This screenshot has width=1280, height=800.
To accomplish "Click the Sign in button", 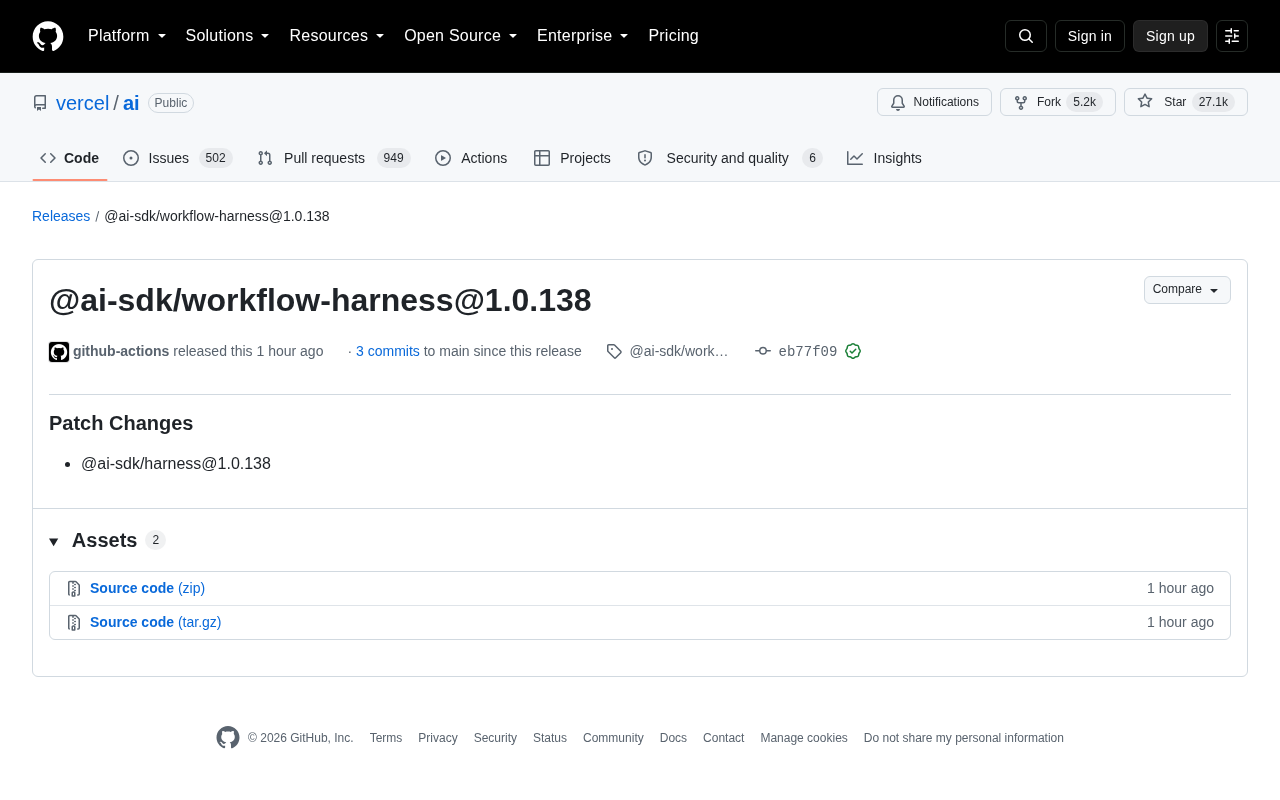I will tap(1090, 36).
